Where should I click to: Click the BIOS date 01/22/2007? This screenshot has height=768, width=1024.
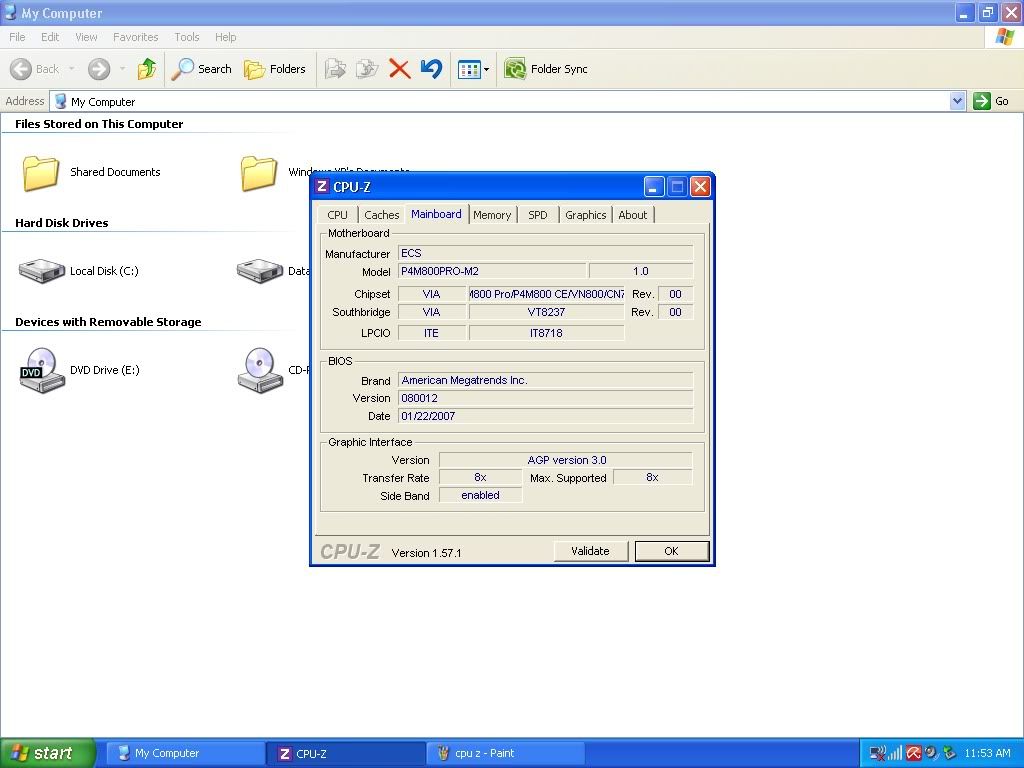pos(545,416)
